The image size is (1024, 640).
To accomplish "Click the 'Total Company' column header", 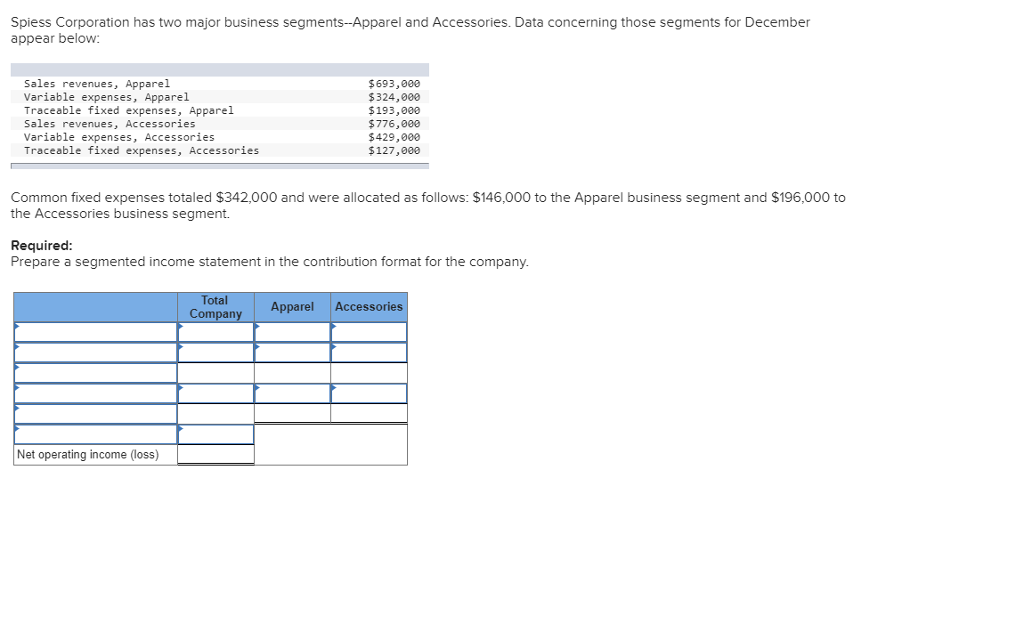I will (216, 307).
